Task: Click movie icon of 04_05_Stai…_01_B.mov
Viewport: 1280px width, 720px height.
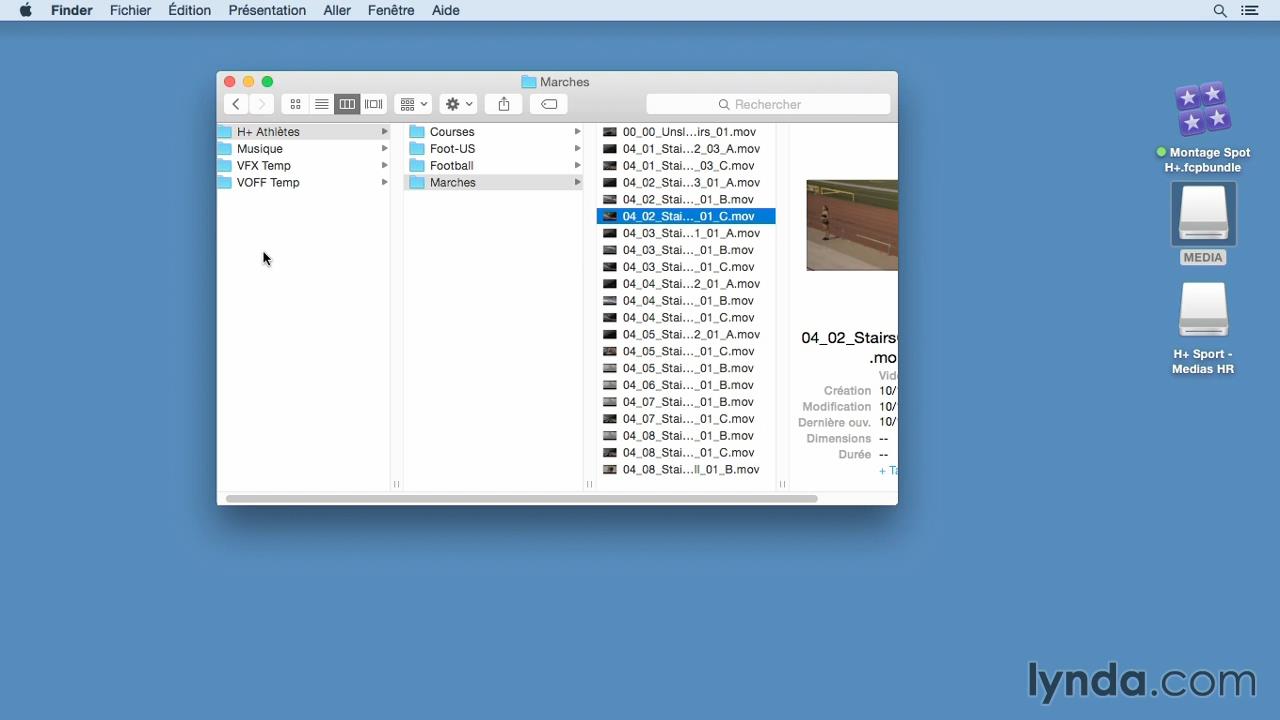Action: coord(610,368)
